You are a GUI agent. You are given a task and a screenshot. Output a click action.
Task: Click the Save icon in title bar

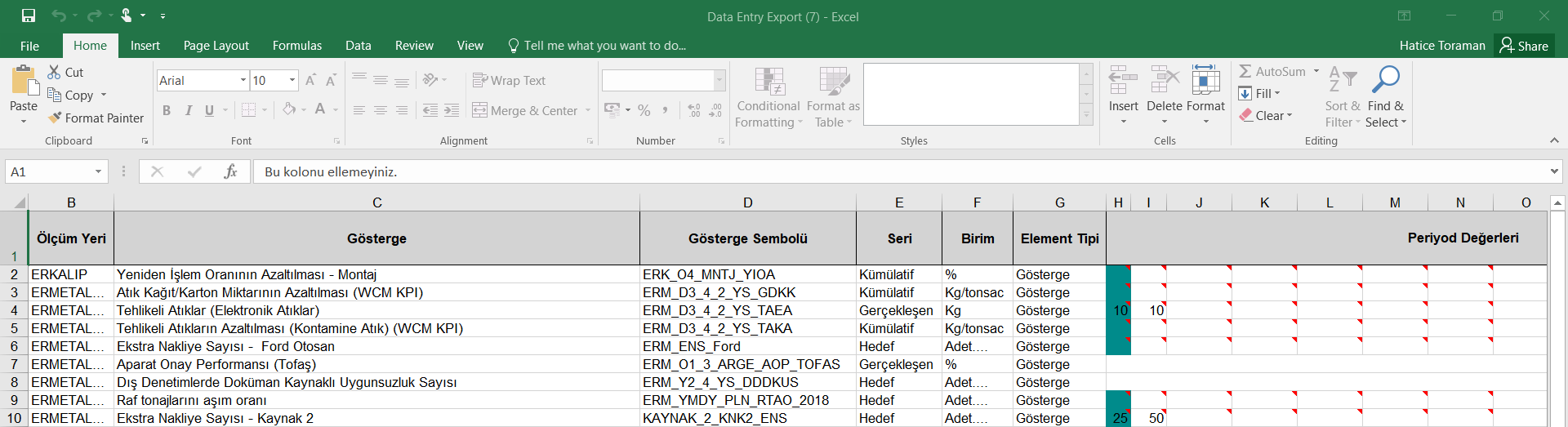click(x=29, y=16)
